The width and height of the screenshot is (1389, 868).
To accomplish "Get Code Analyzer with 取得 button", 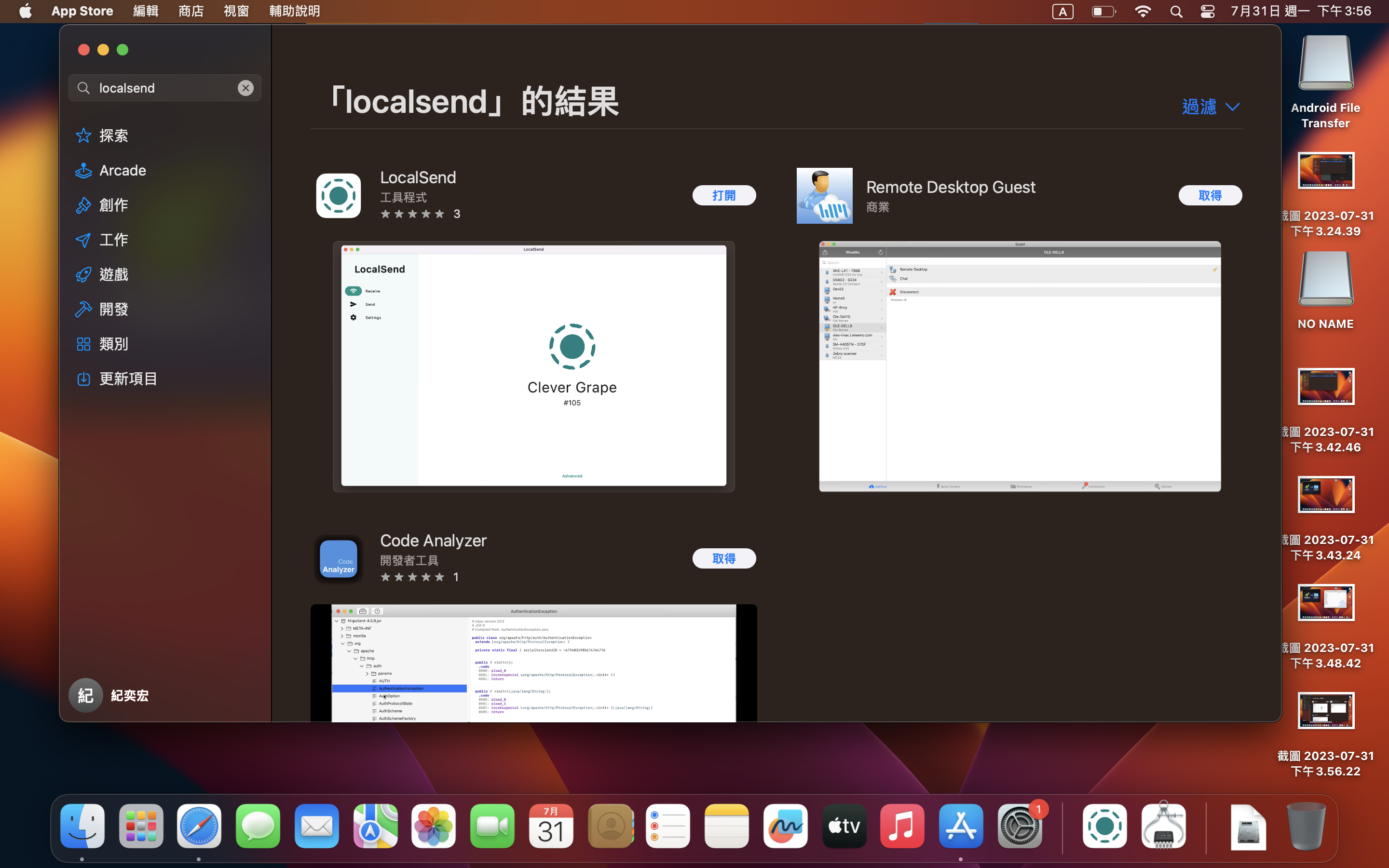I will (724, 558).
